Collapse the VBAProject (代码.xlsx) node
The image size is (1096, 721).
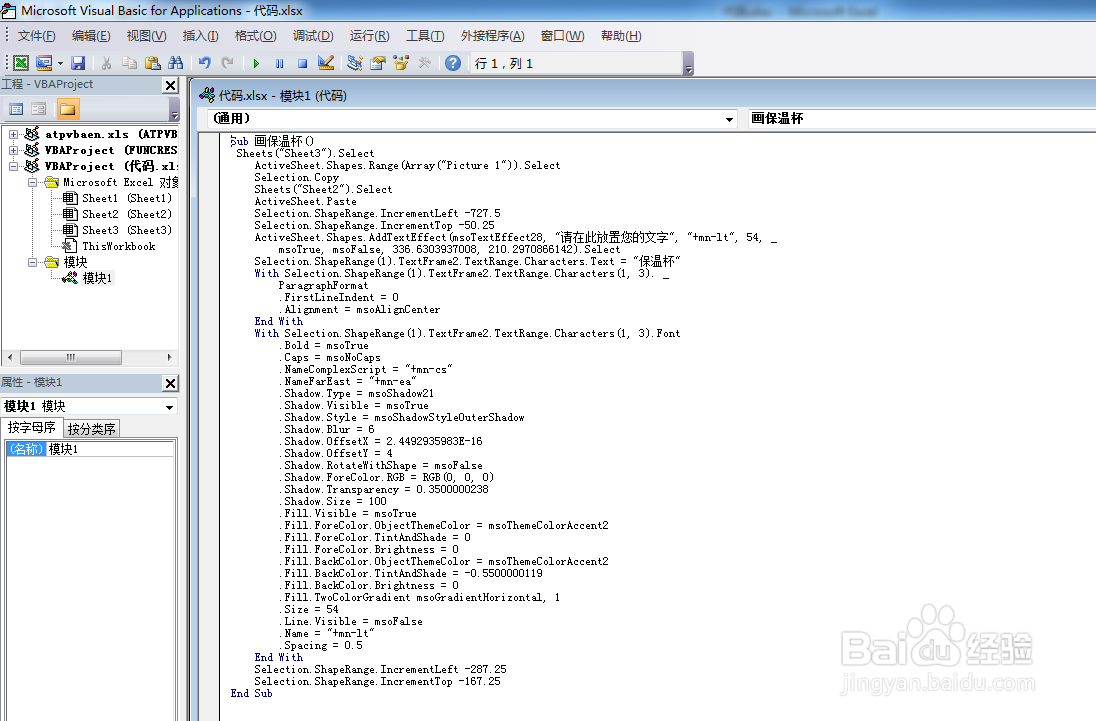13,166
